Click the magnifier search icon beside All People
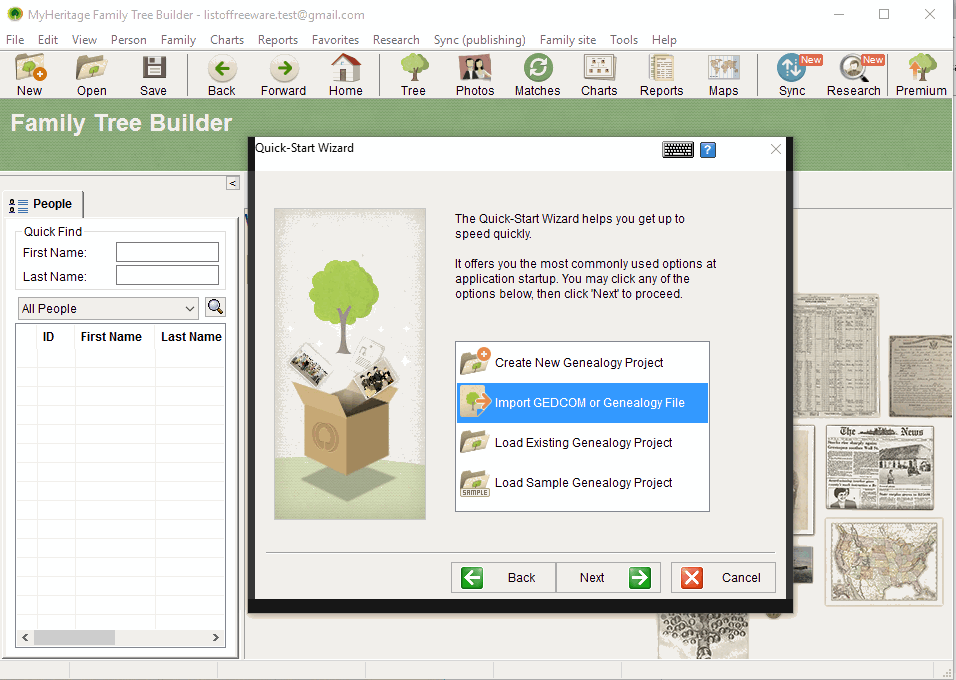This screenshot has width=956, height=680. click(x=215, y=307)
